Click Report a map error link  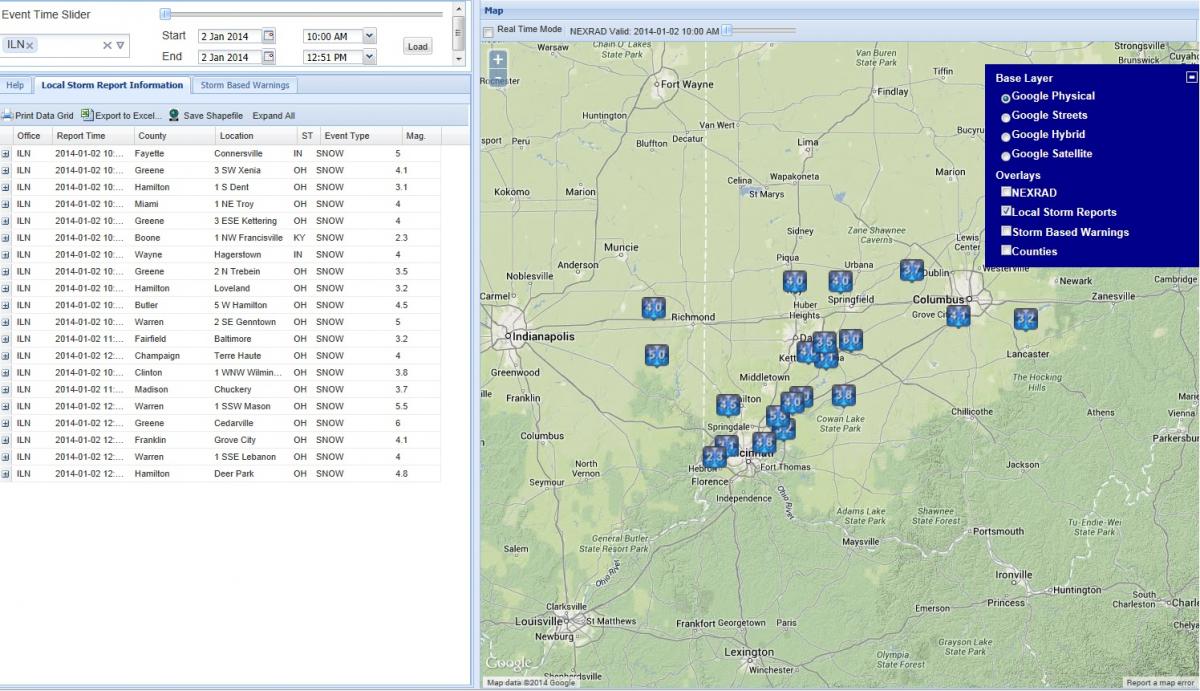coord(1160,683)
